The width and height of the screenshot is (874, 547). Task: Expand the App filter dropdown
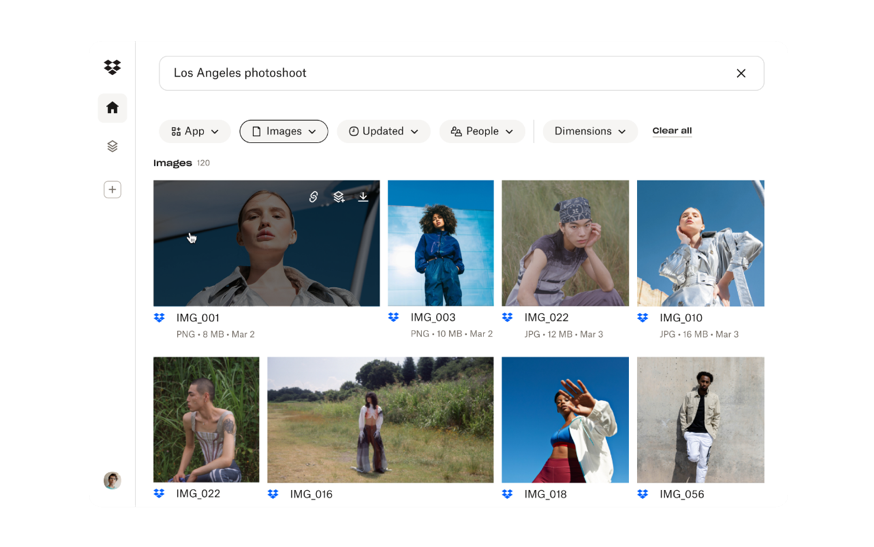tap(195, 131)
